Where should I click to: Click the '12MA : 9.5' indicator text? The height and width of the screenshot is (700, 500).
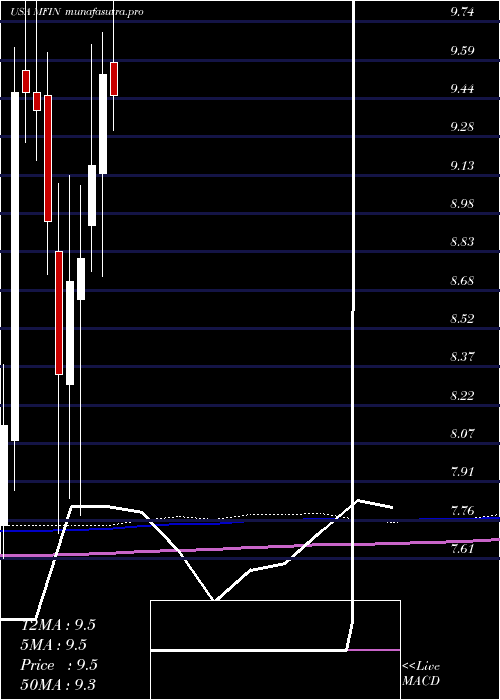coord(58,625)
